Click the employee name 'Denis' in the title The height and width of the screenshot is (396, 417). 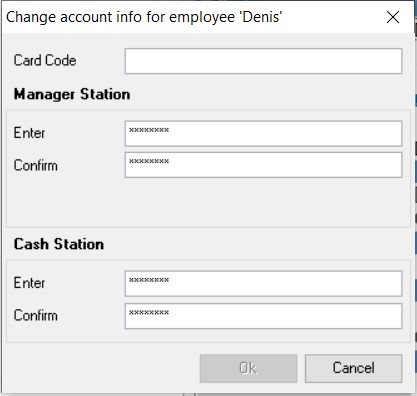[262, 17]
